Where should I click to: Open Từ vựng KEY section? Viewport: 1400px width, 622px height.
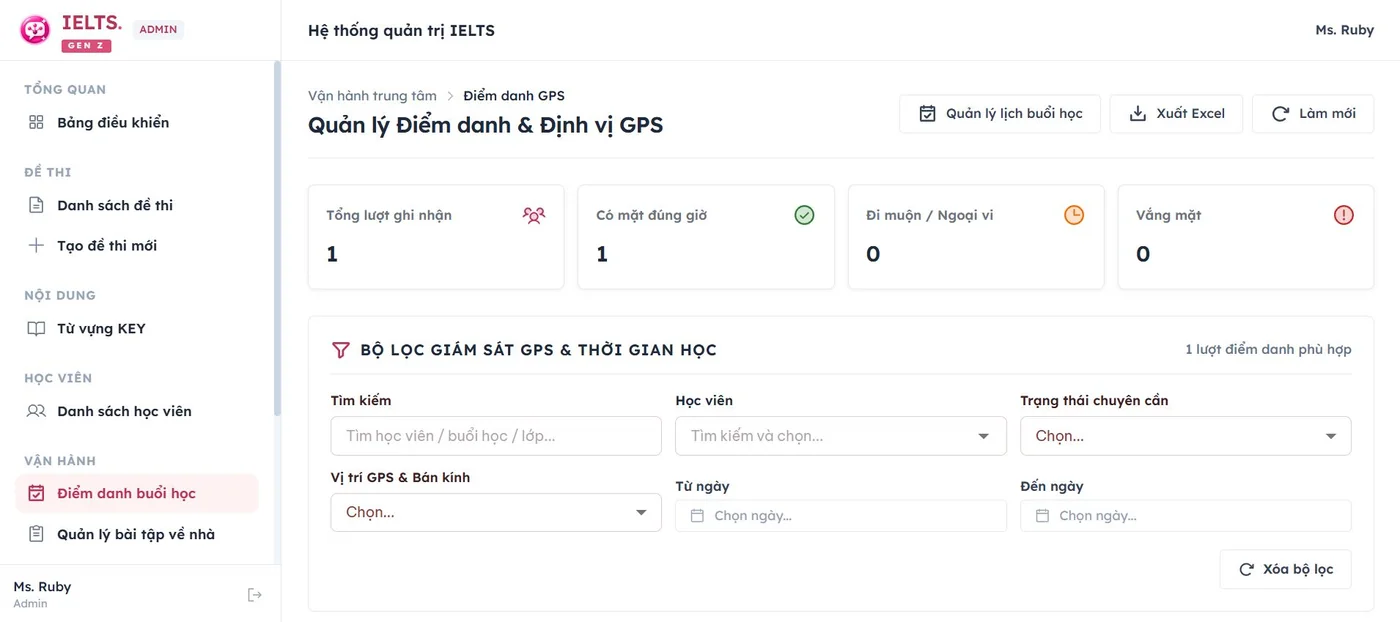tap(137, 328)
